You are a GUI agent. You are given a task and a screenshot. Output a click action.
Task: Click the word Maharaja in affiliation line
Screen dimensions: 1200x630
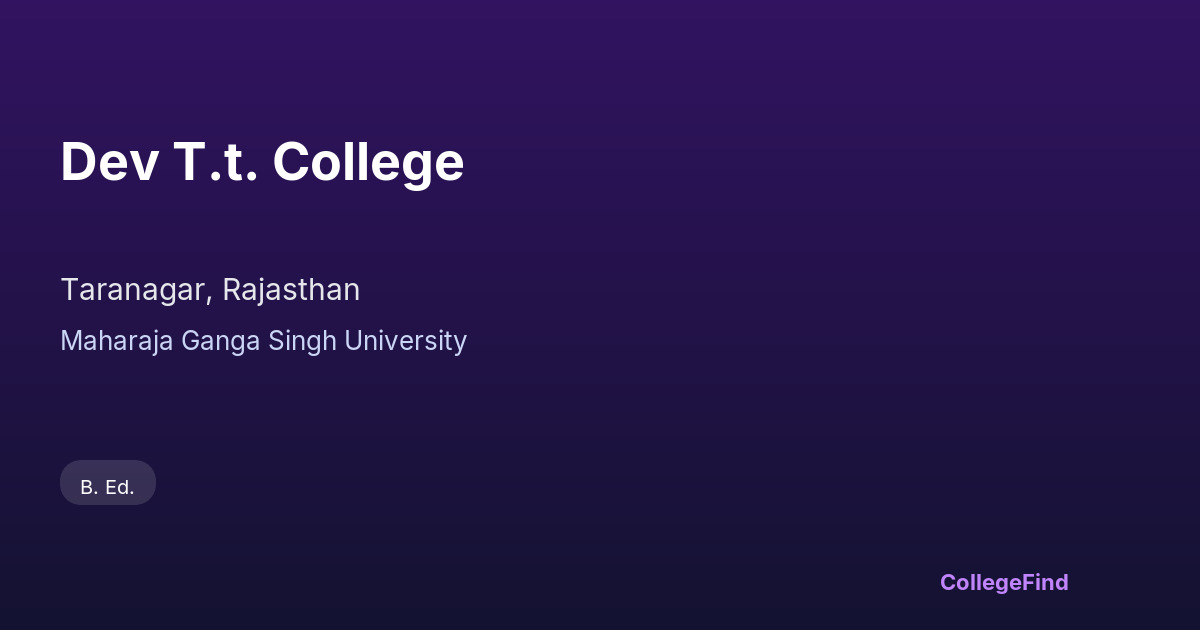coord(117,341)
